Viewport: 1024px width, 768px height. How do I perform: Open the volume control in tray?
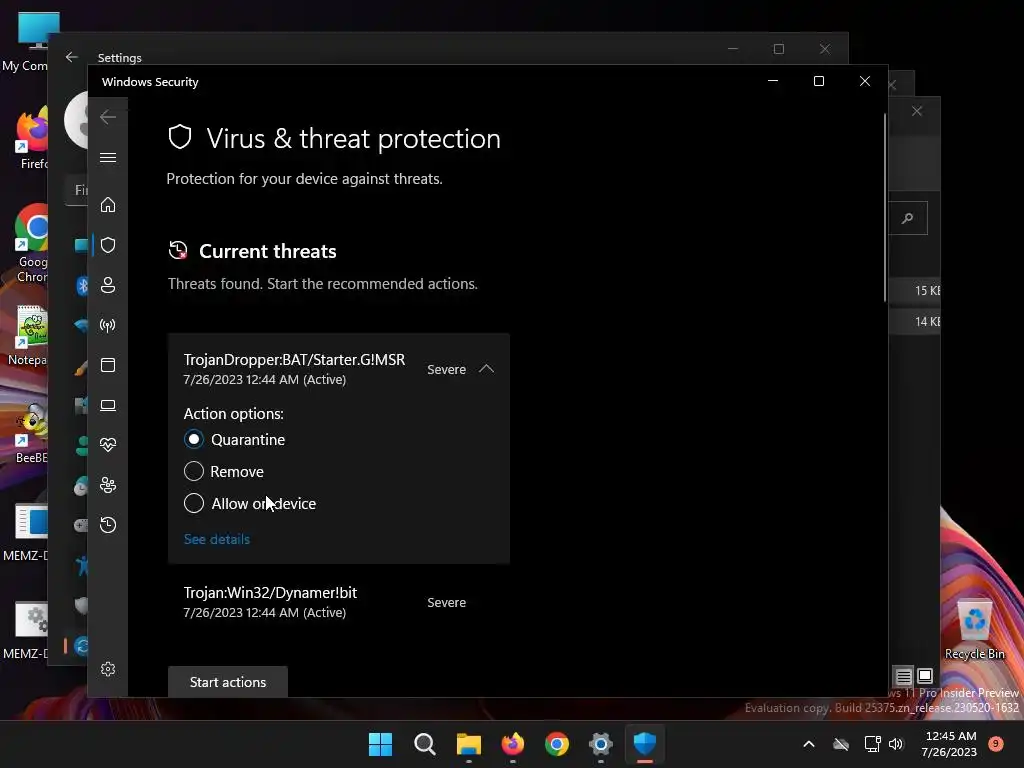[896, 744]
